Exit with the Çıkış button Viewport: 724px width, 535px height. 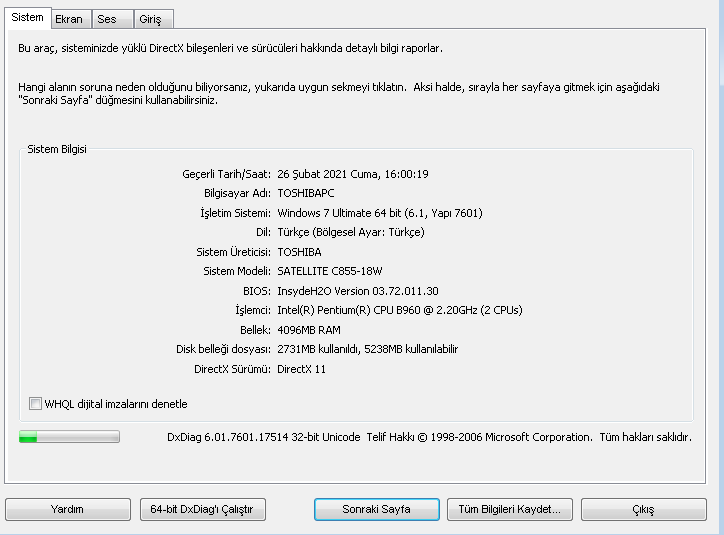point(644,509)
